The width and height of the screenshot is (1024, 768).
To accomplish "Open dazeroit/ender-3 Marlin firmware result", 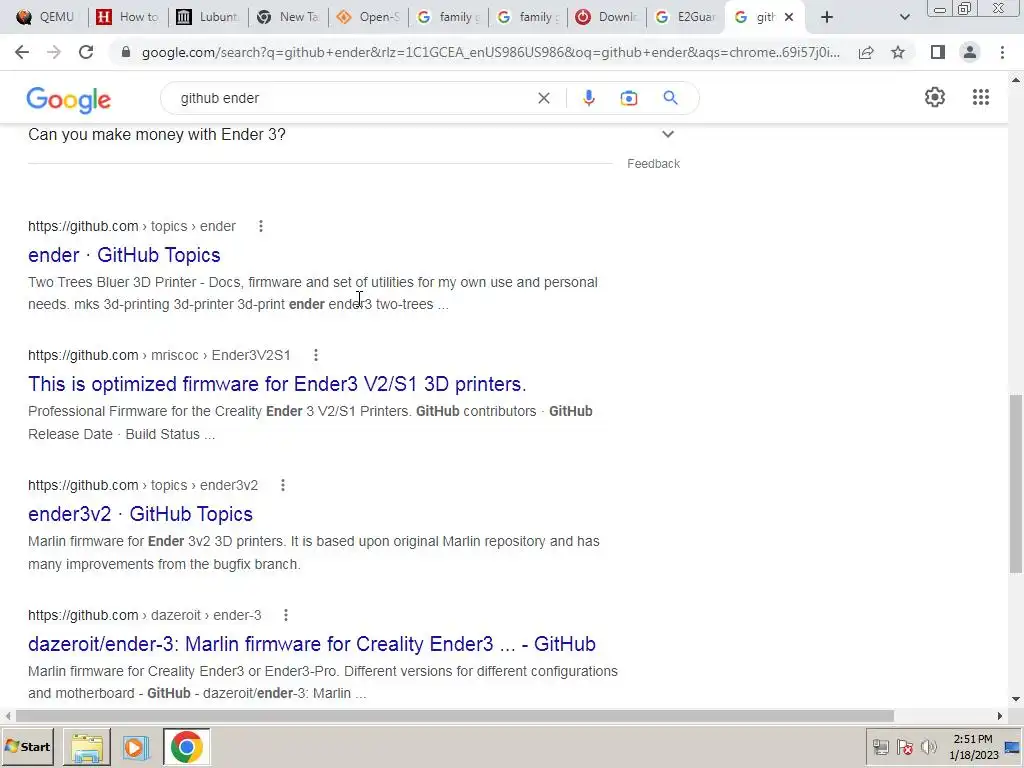I will 312,644.
